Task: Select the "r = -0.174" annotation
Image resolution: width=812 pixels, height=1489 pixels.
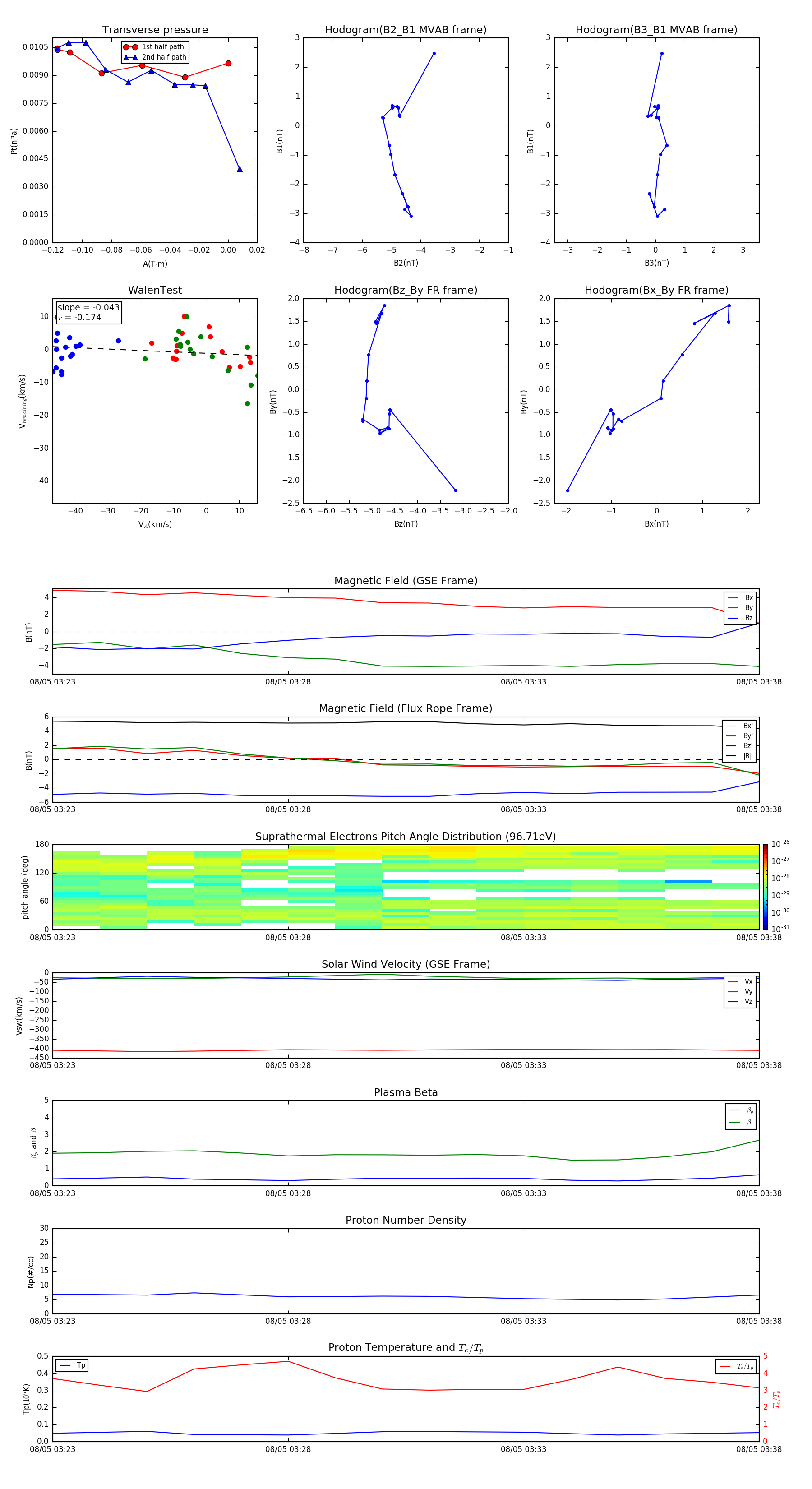Action: 80,317
